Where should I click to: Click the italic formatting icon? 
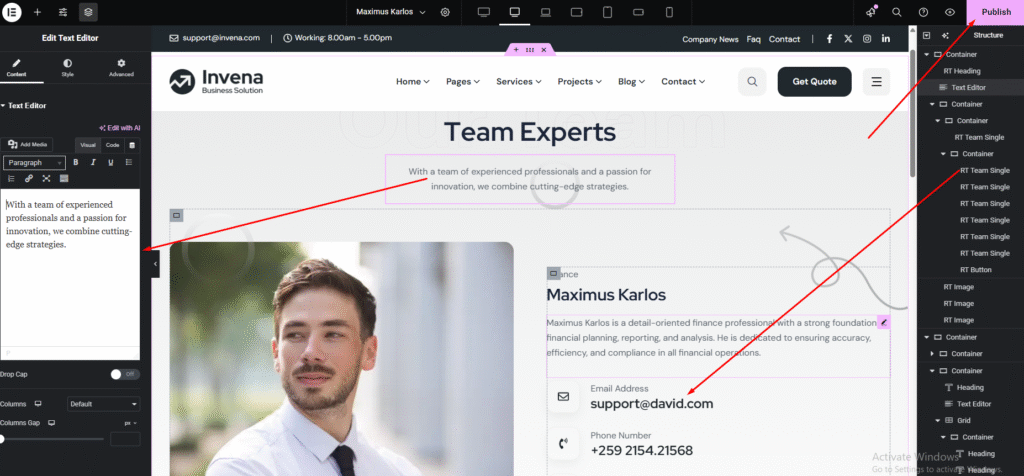click(93, 163)
